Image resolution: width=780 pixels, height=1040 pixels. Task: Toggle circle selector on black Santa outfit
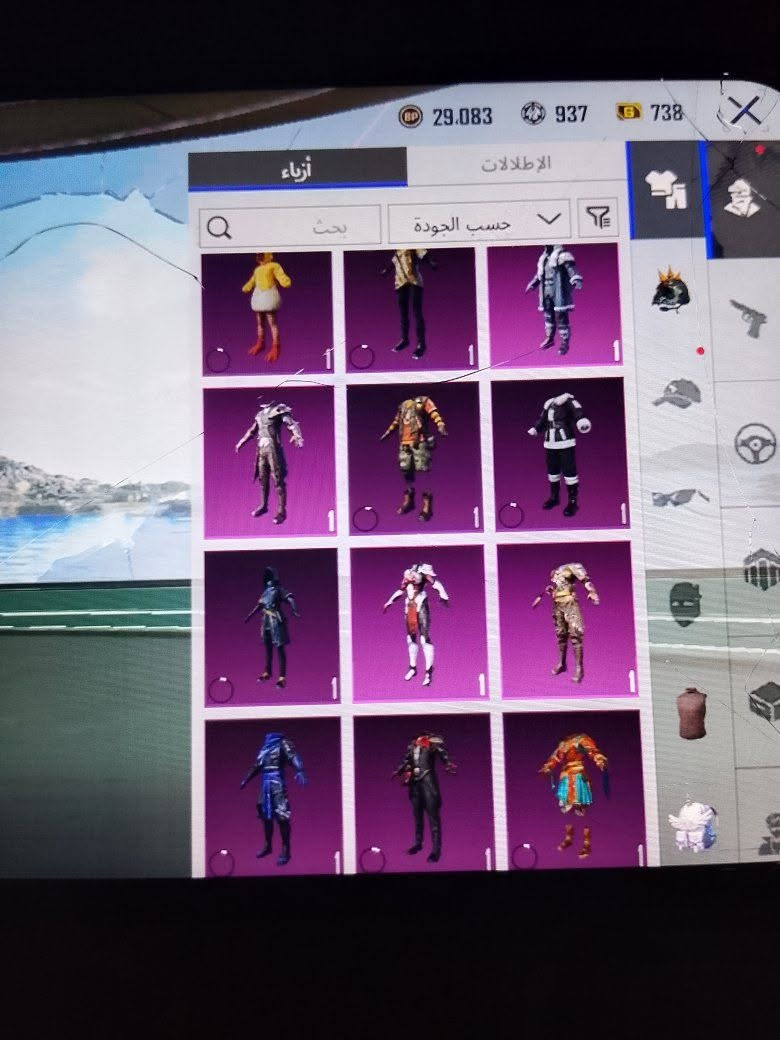coord(511,515)
